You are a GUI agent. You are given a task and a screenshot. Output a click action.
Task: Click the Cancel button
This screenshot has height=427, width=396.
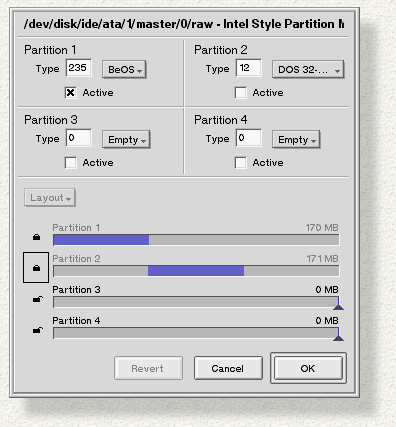(228, 368)
